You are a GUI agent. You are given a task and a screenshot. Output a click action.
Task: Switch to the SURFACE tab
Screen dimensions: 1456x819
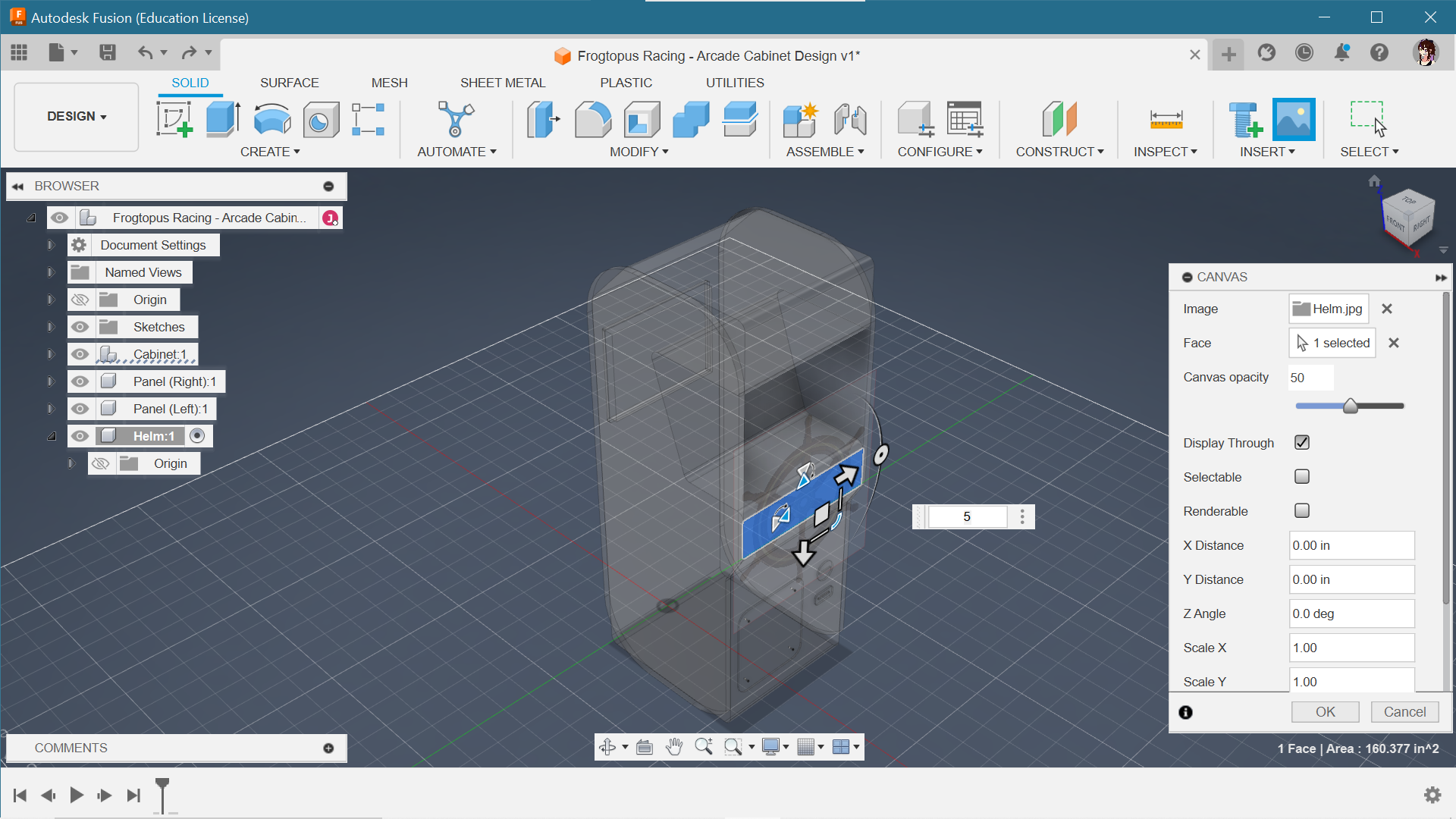pyautogui.click(x=290, y=83)
